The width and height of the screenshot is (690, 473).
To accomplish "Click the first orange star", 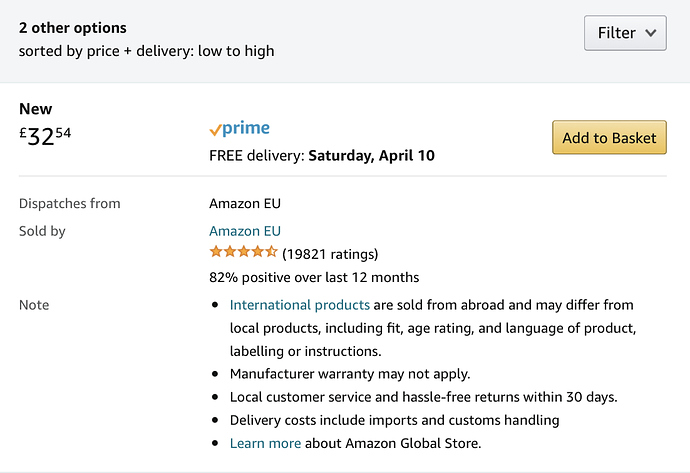I will (215, 252).
